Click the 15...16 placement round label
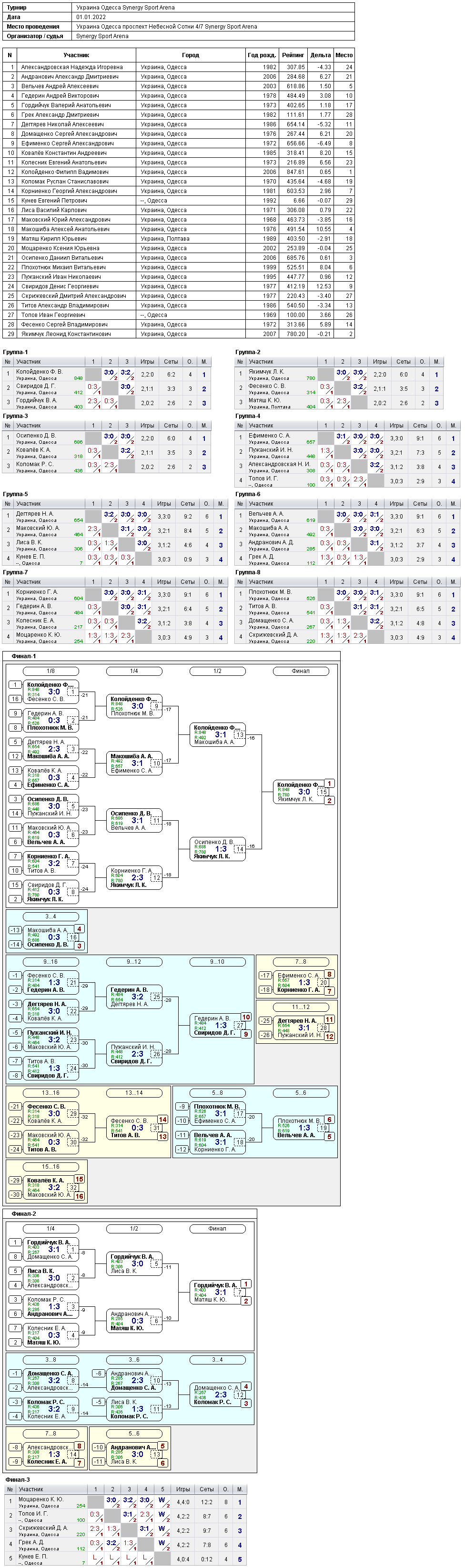Image resolution: width=465 pixels, height=1568 pixels. coord(51,1167)
